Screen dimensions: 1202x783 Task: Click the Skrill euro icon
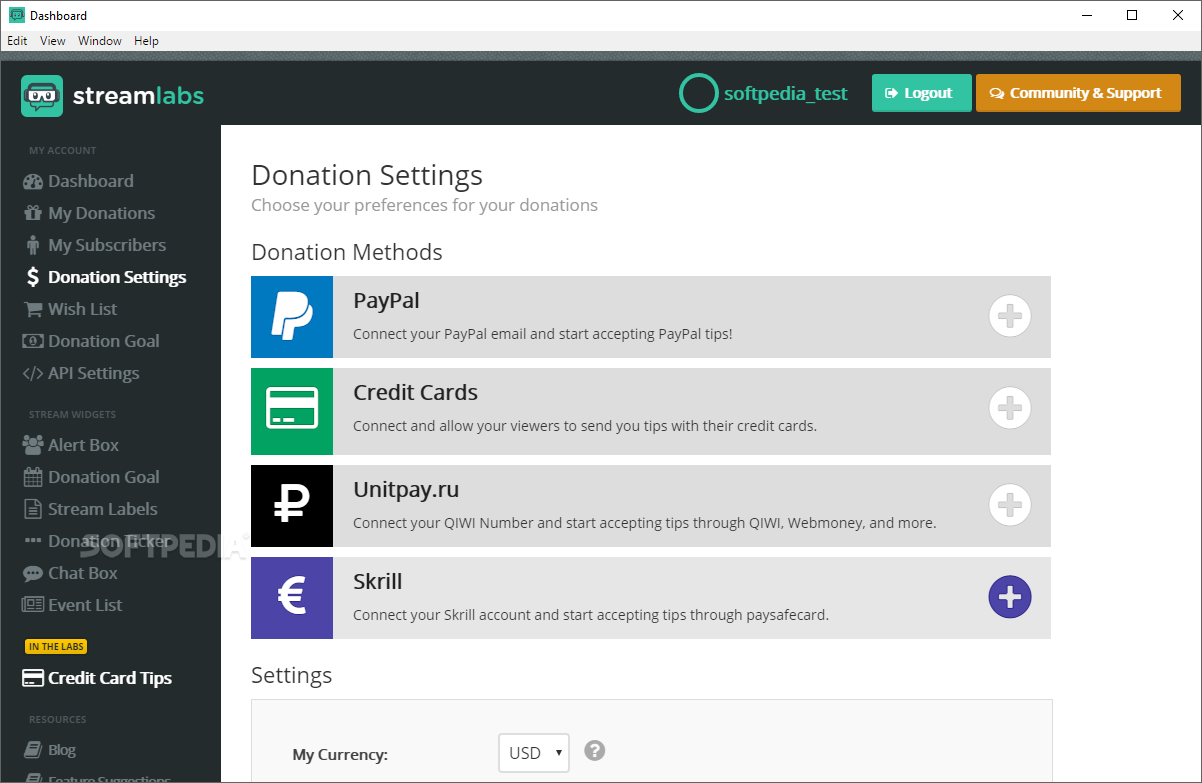pos(292,598)
